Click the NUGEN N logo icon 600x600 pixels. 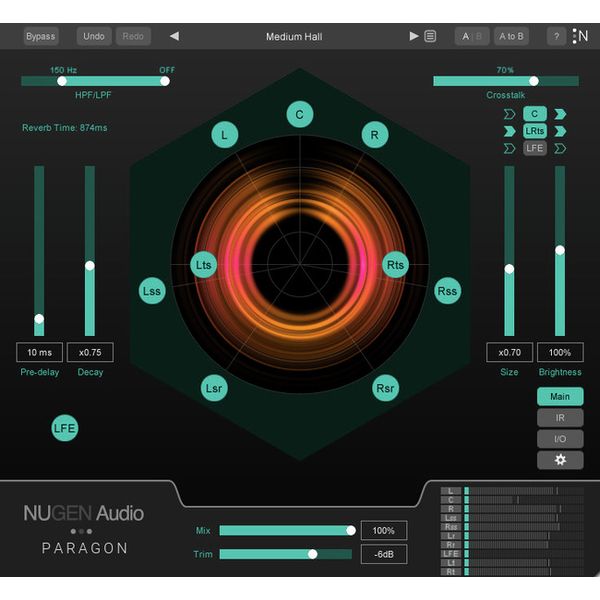click(x=580, y=36)
